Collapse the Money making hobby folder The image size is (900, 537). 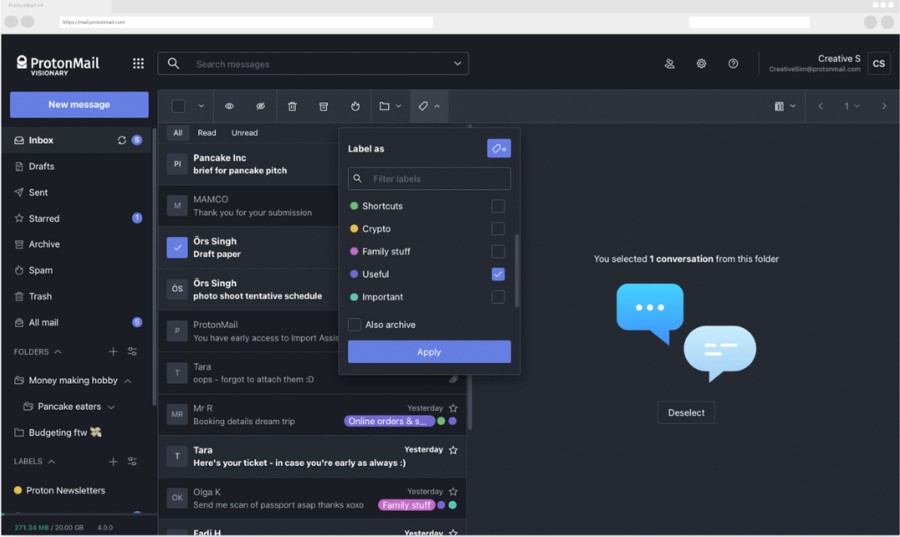127,380
